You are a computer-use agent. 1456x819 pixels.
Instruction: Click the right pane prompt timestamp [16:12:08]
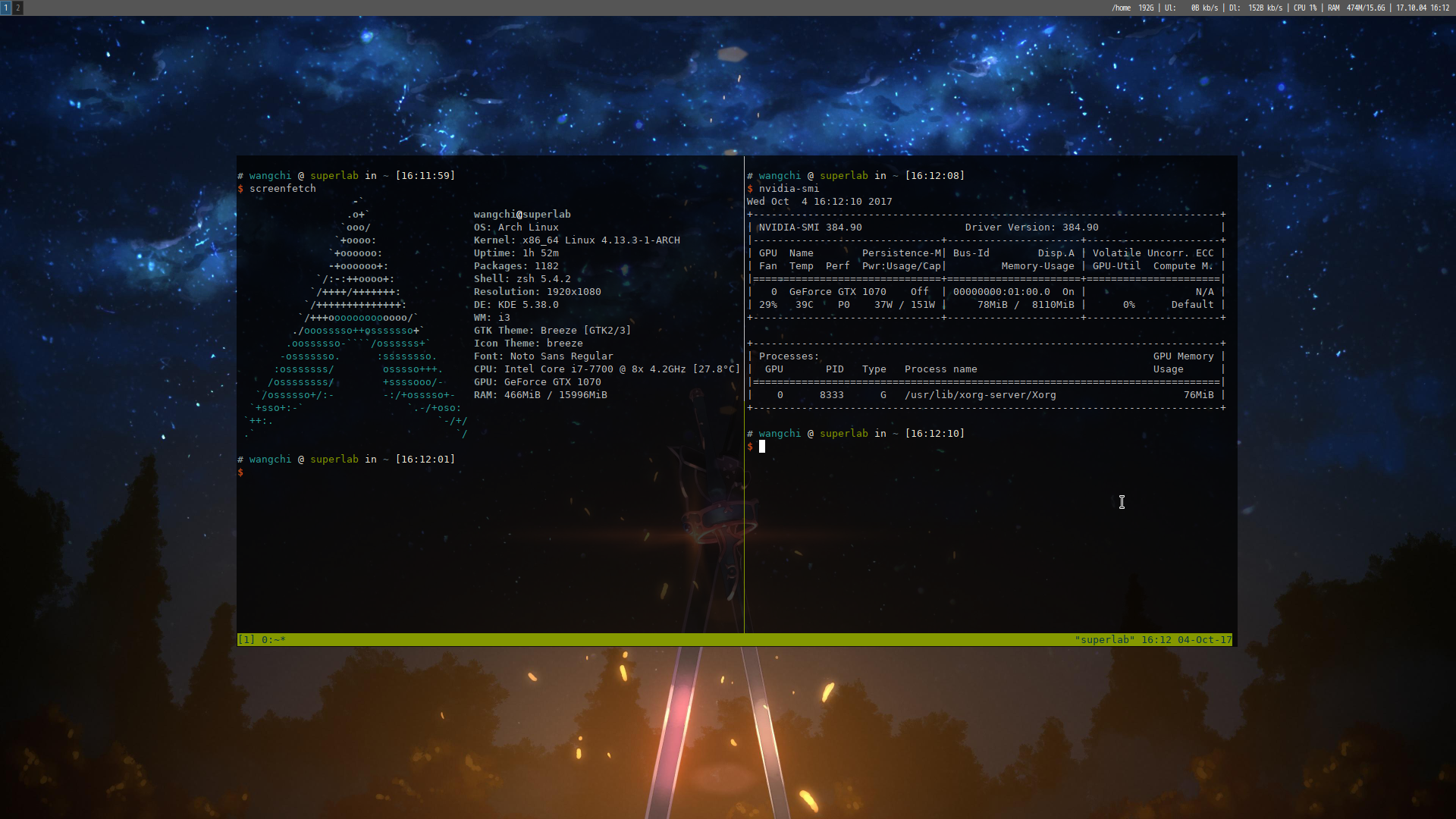click(x=934, y=176)
